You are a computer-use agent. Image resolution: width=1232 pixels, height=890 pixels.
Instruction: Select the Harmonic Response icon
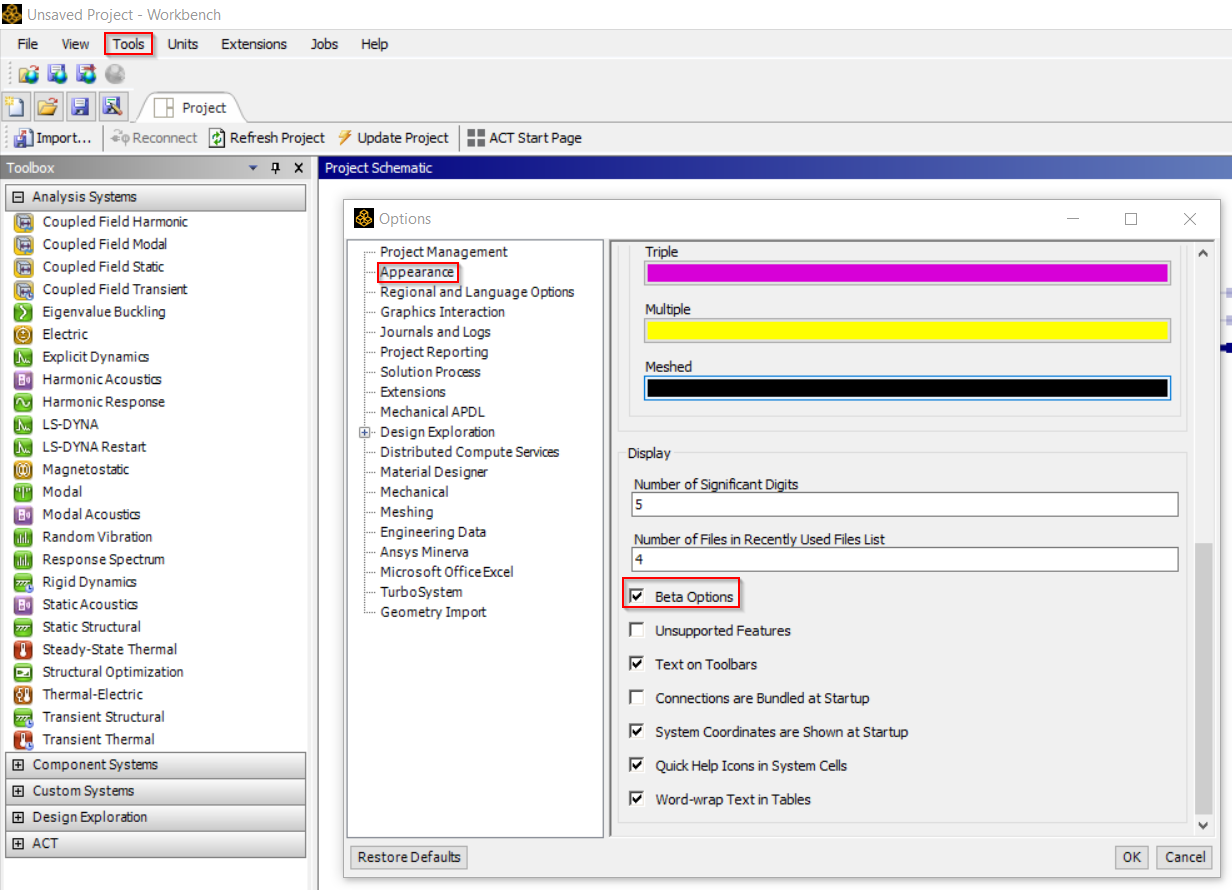click(24, 402)
